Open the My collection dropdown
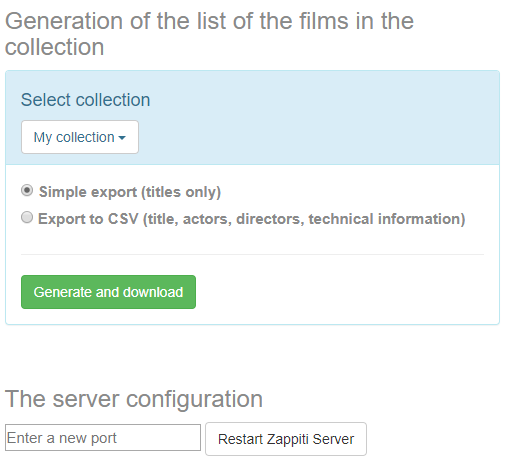 pos(80,137)
